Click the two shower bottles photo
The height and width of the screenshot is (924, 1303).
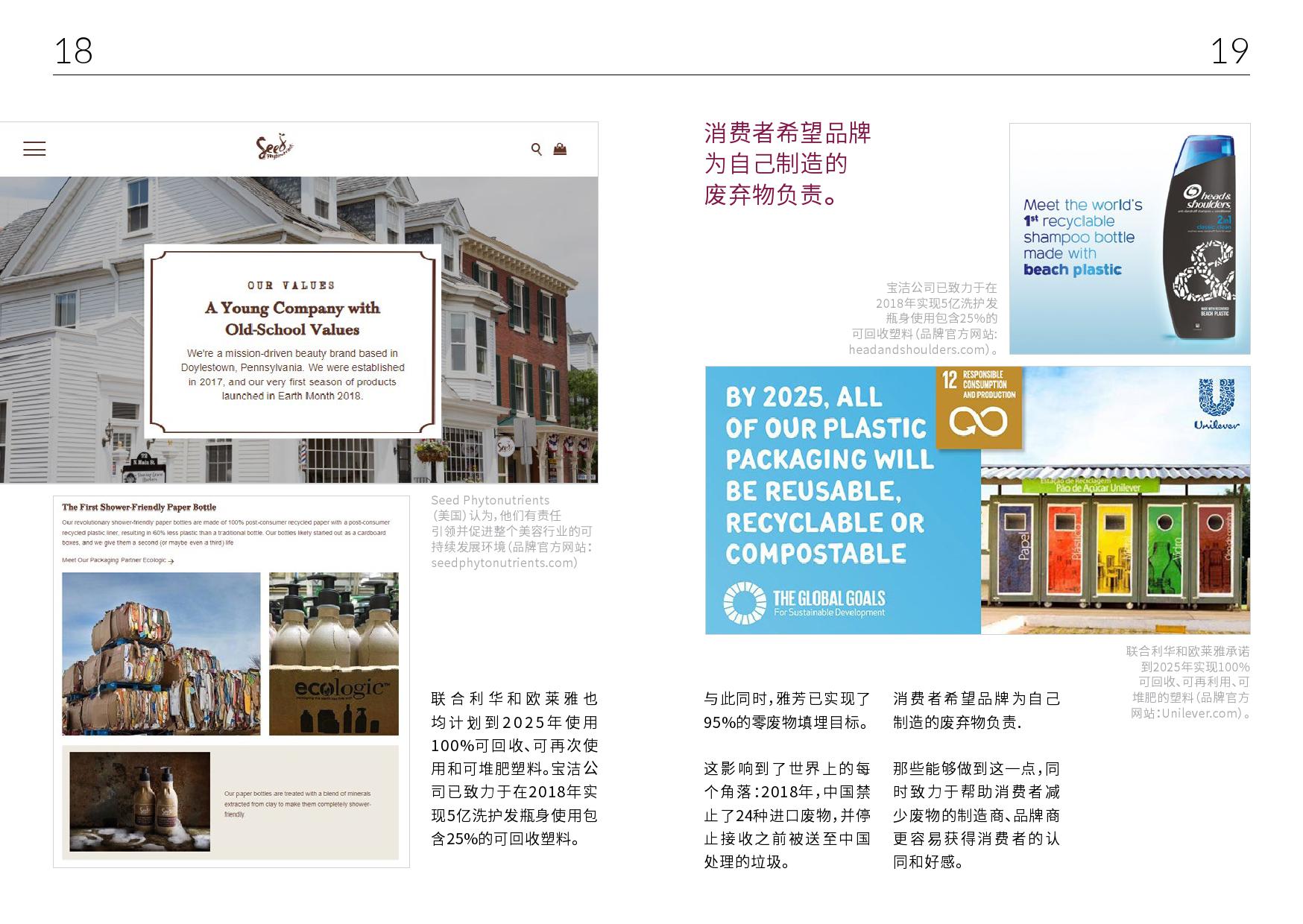pos(139,801)
